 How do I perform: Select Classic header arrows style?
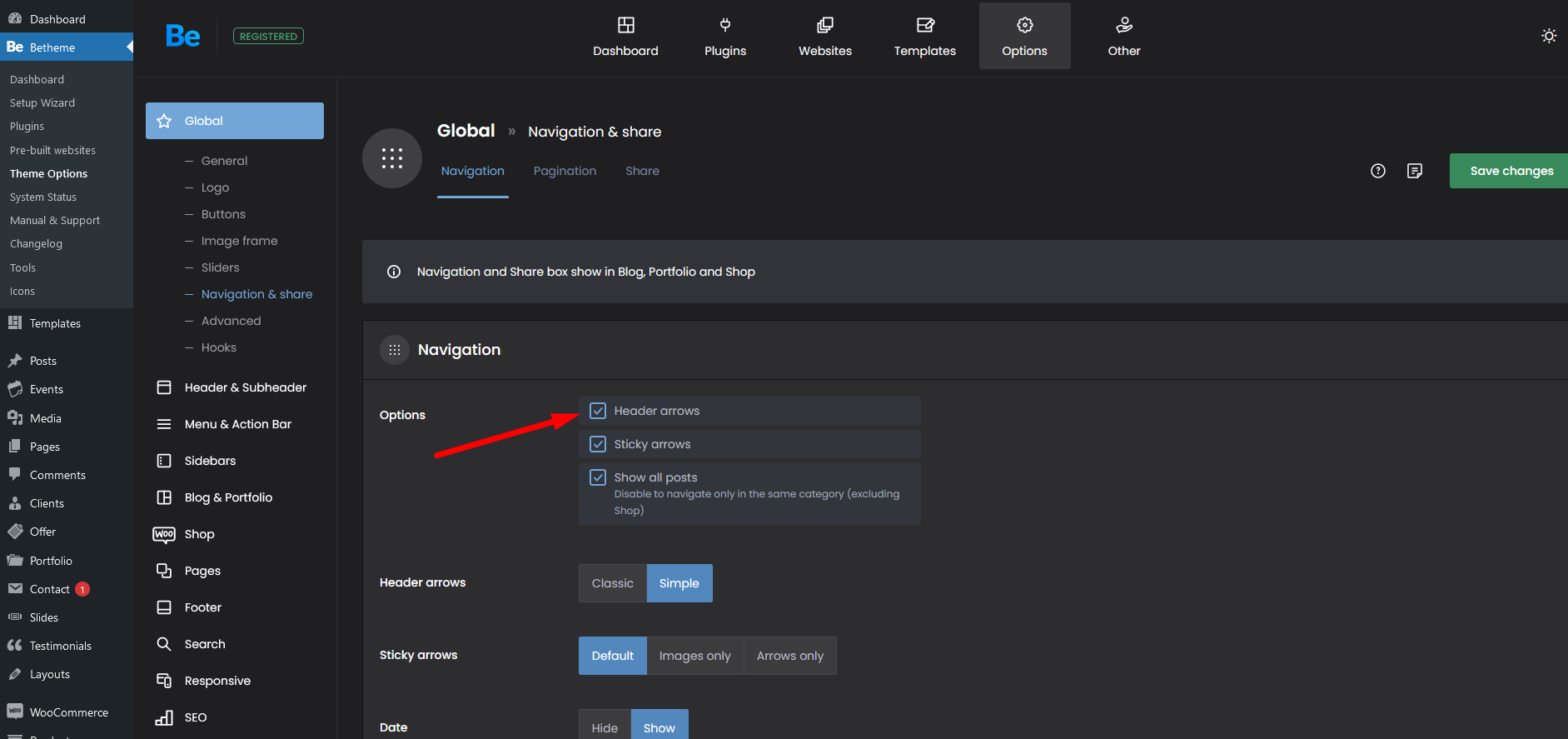tap(613, 583)
